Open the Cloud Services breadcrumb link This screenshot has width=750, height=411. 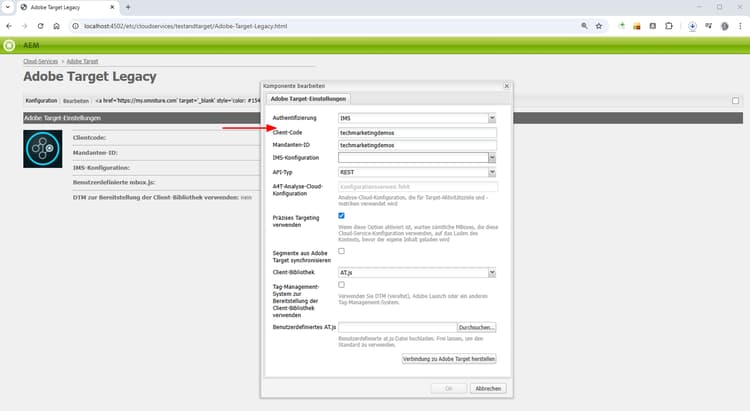40,61
